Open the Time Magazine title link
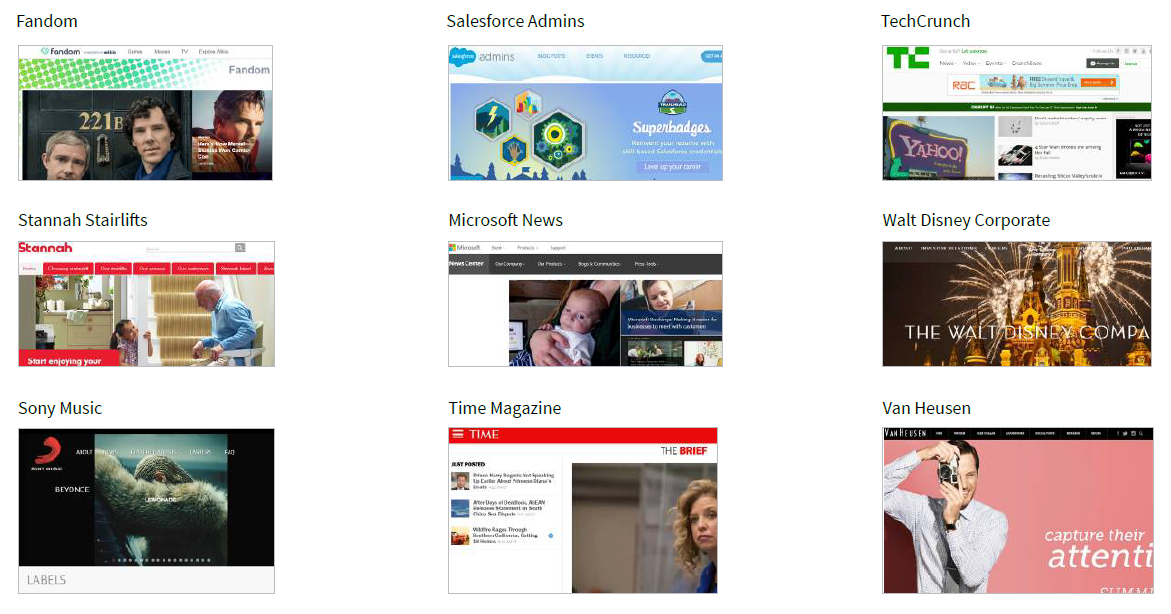 click(x=505, y=409)
